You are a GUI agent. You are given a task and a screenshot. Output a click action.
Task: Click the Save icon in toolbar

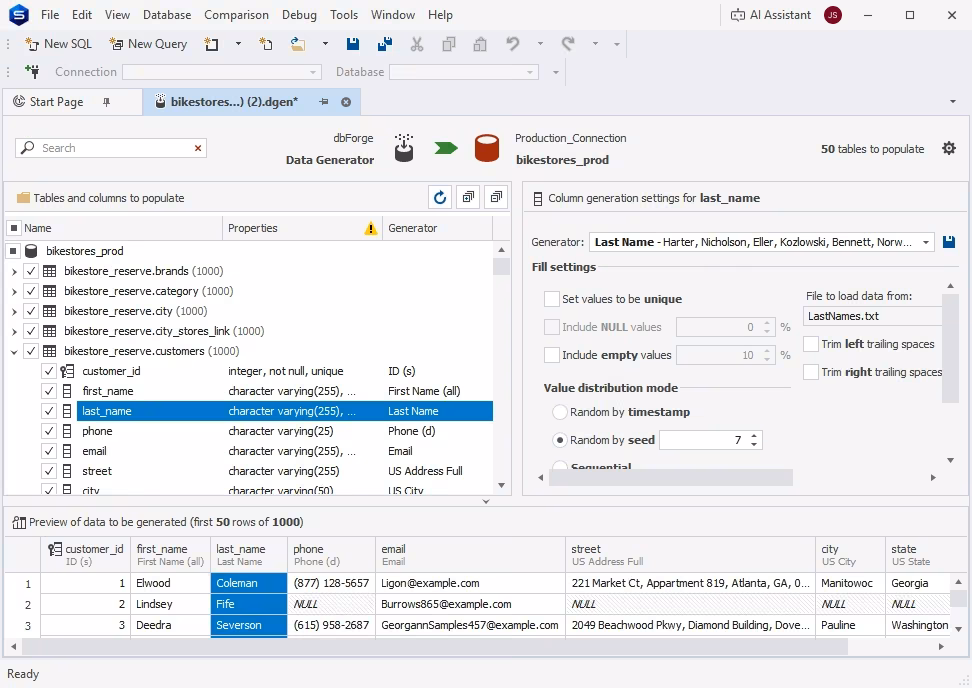pos(353,44)
